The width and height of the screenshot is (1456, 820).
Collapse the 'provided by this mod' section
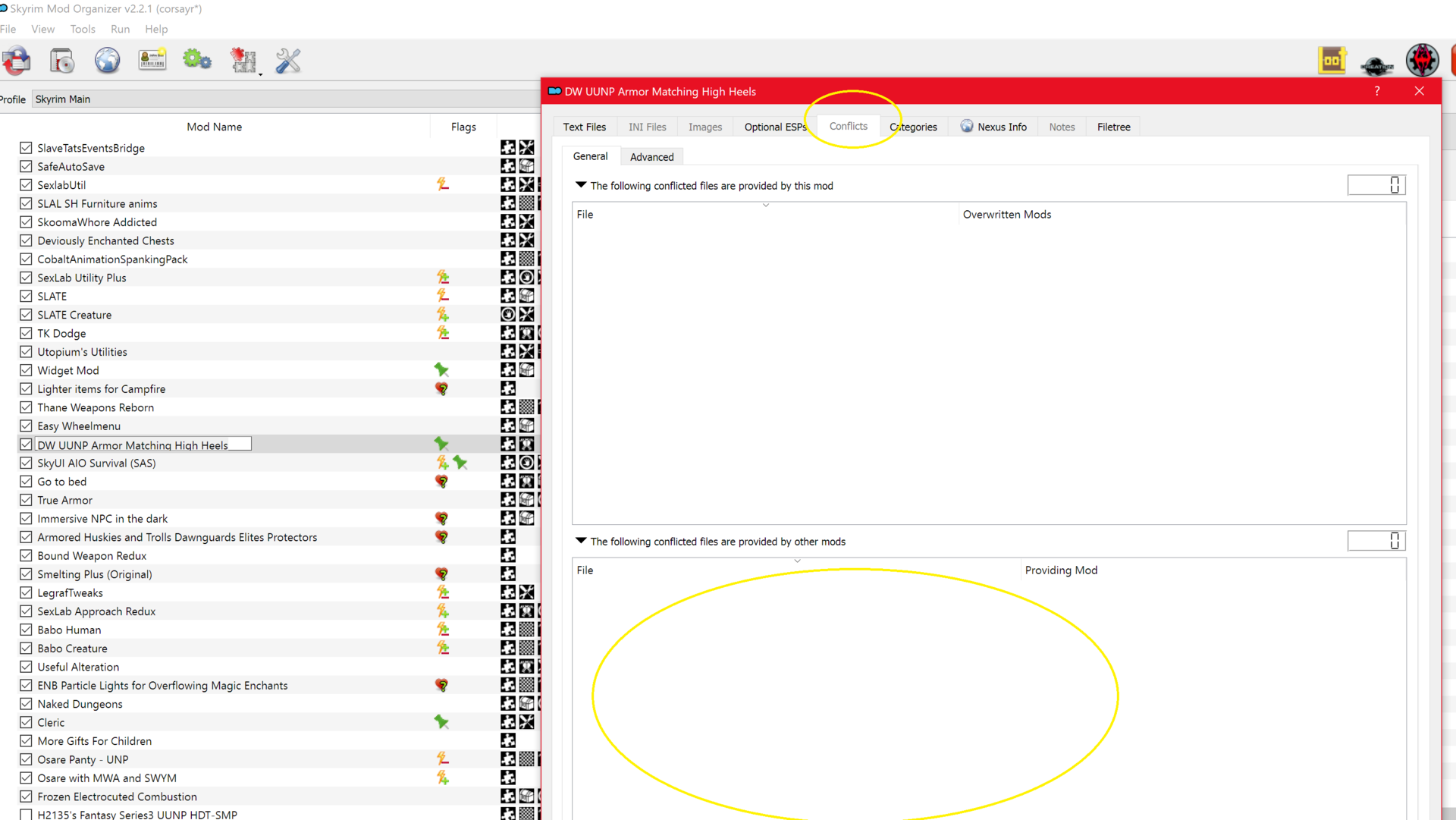tap(581, 185)
